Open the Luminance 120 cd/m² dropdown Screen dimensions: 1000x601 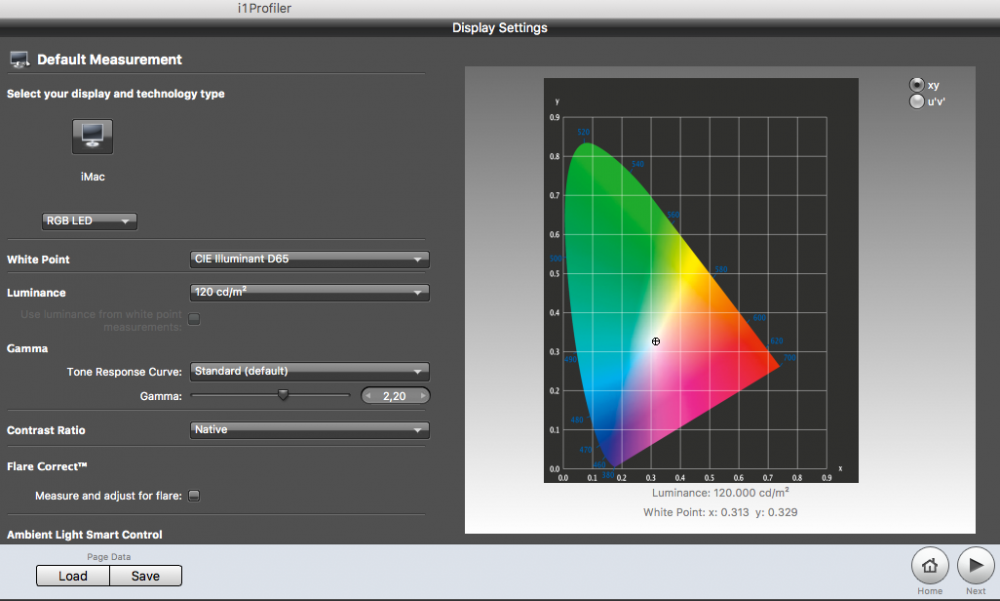tap(309, 292)
